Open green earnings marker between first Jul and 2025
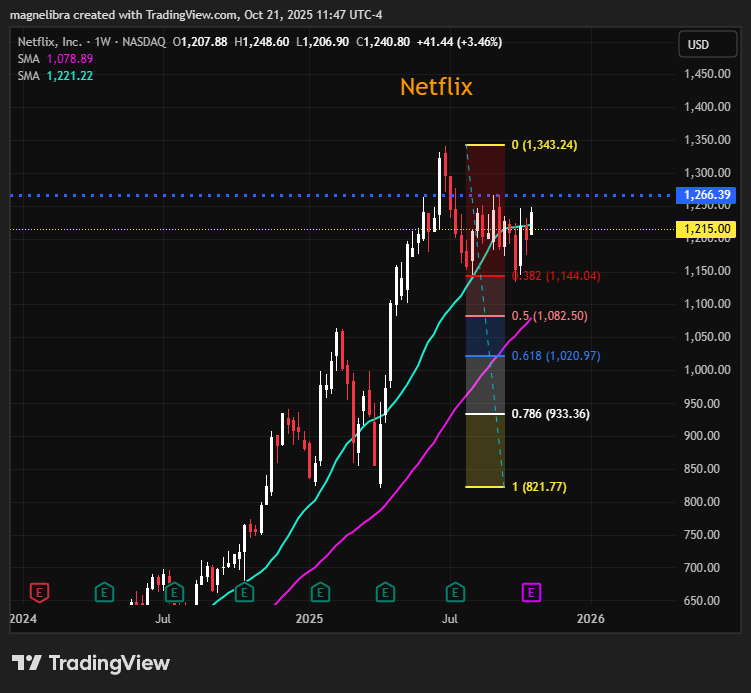Screen dimensions: 751x693 pos(244,592)
